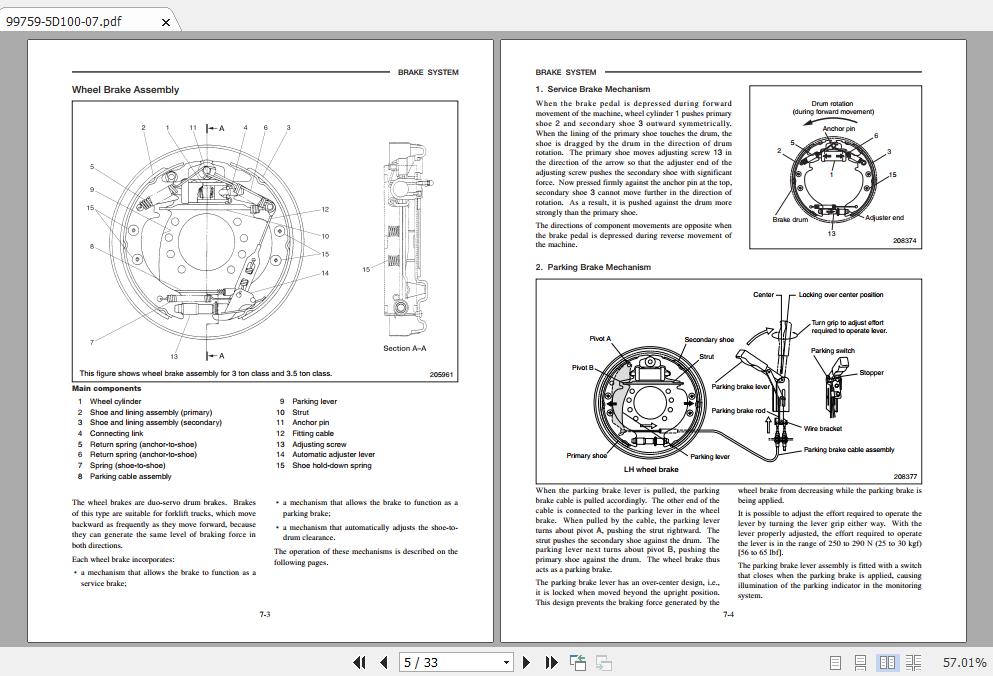993x676 pixels.
Task: Switch to book view layout
Action: click(x=914, y=662)
